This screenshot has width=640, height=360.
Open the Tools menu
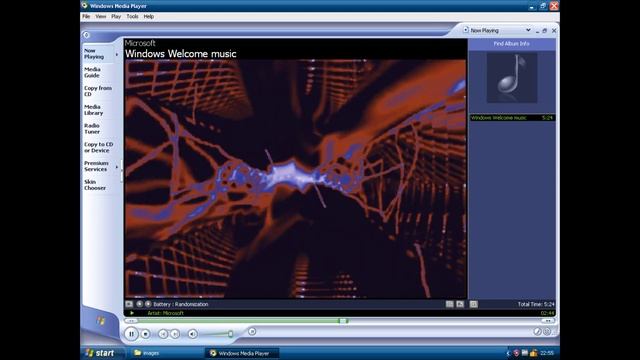point(132,17)
